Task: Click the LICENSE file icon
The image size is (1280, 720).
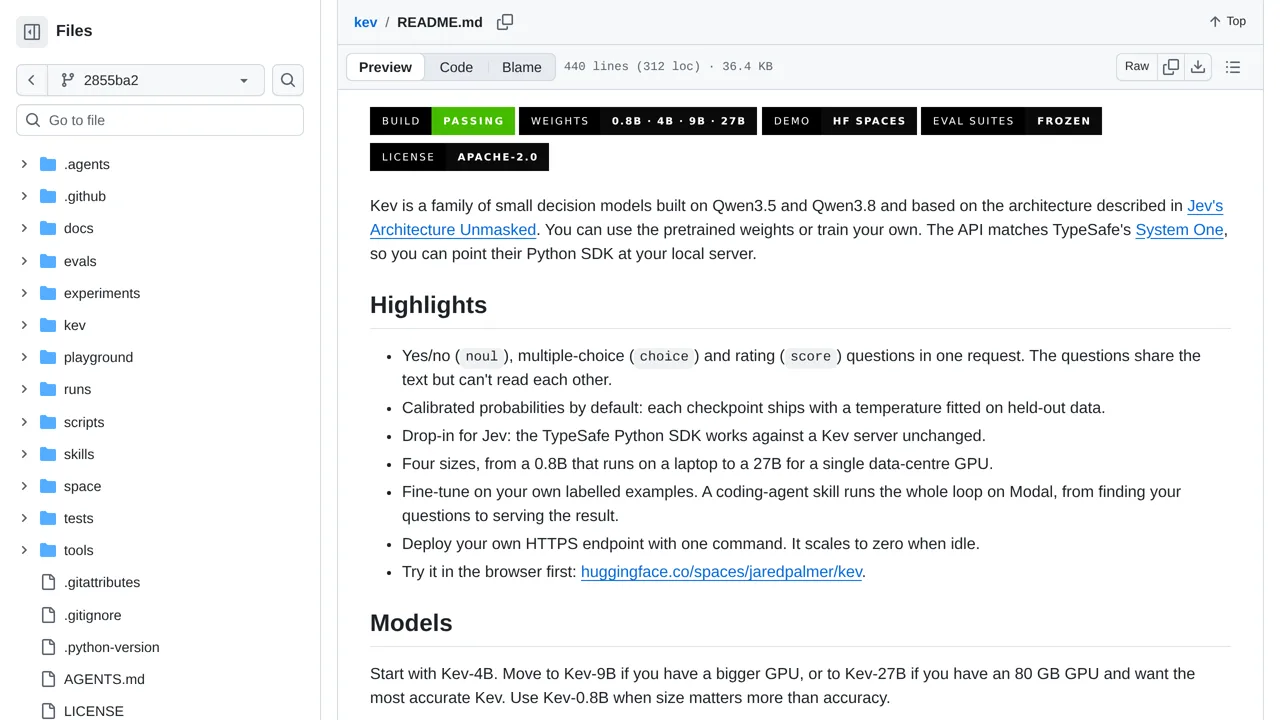Action: [x=48, y=711]
